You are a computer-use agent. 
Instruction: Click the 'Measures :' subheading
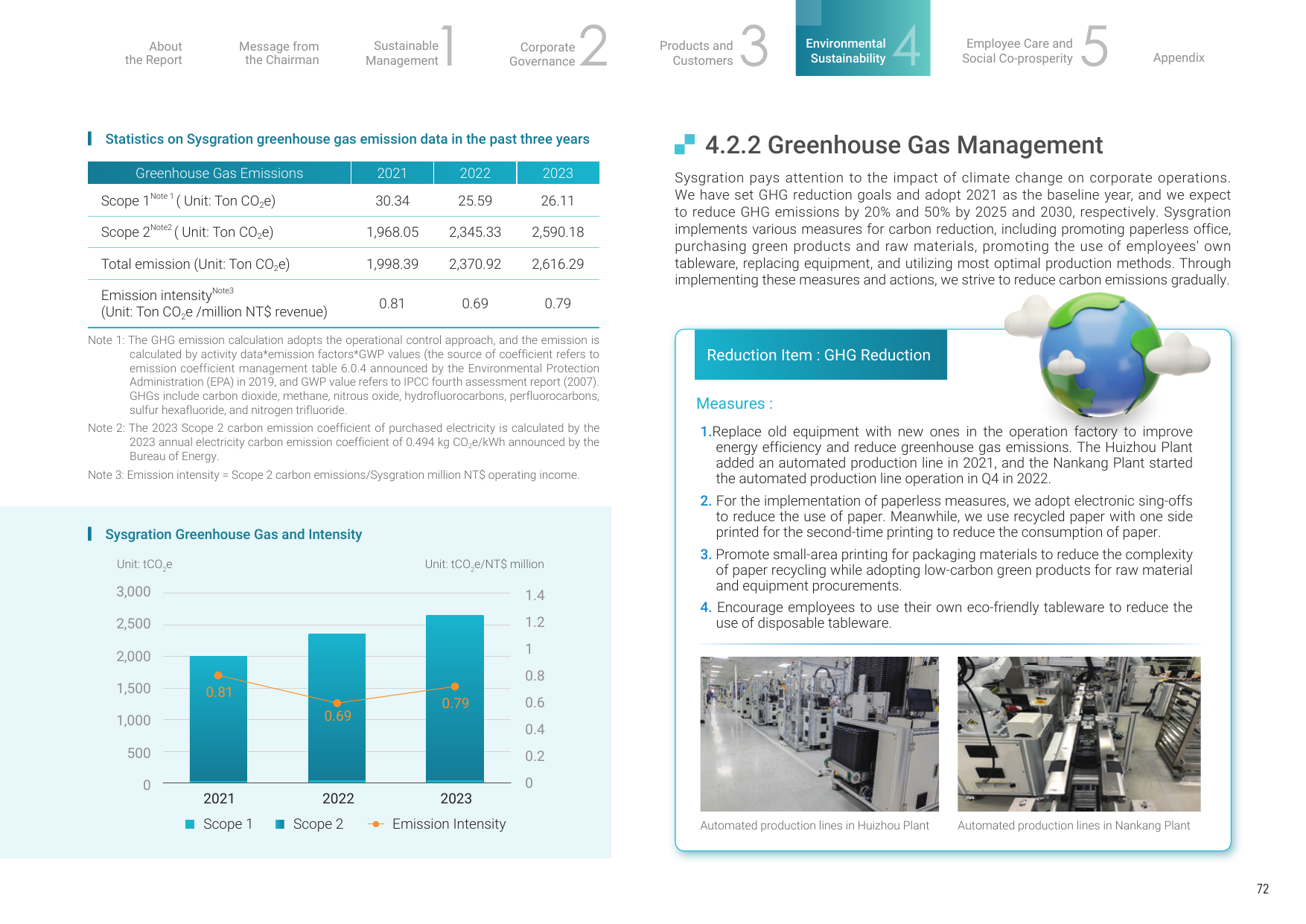tap(734, 404)
